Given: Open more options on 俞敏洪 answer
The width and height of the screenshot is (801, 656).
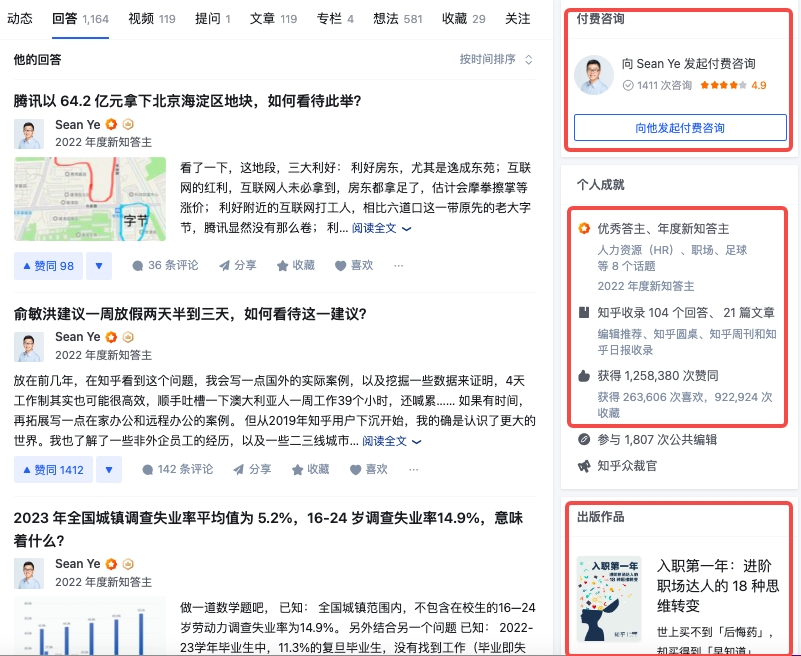Looking at the screenshot, I should coord(414,469).
